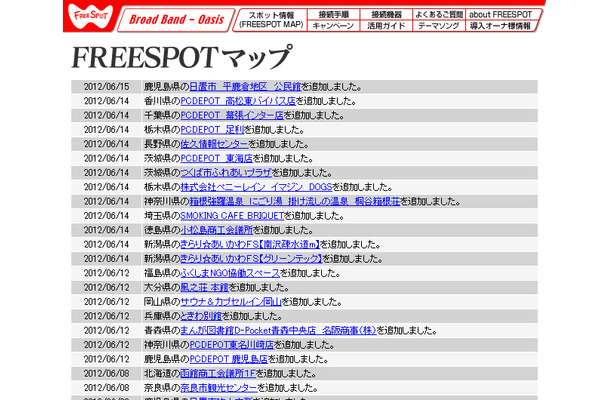Select the date beside 長野県 entry
Screen dimensions: 610x400
[106, 144]
